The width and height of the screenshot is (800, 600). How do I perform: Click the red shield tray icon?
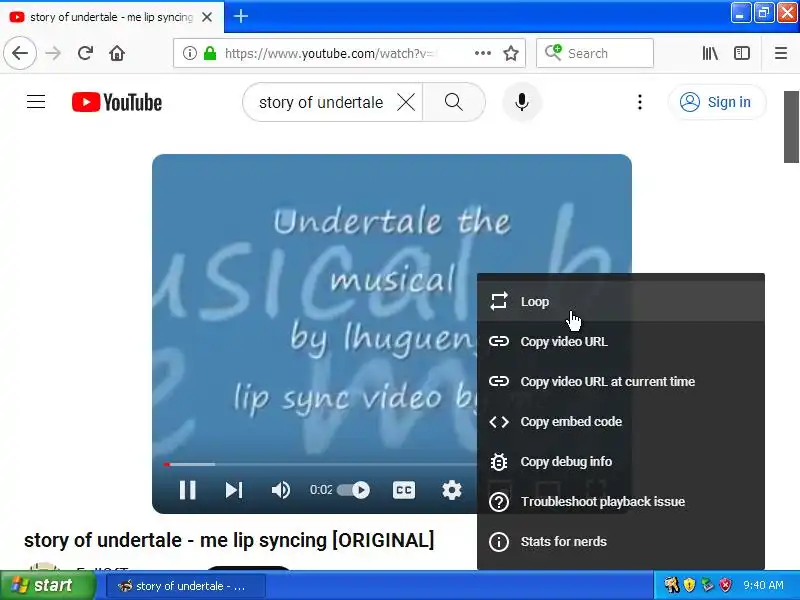pyautogui.click(x=726, y=585)
